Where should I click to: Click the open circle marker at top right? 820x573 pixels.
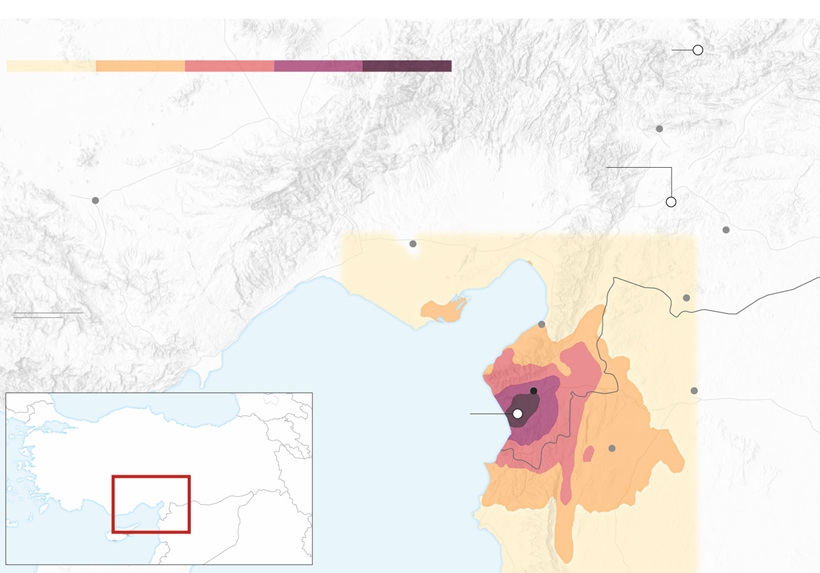click(698, 50)
